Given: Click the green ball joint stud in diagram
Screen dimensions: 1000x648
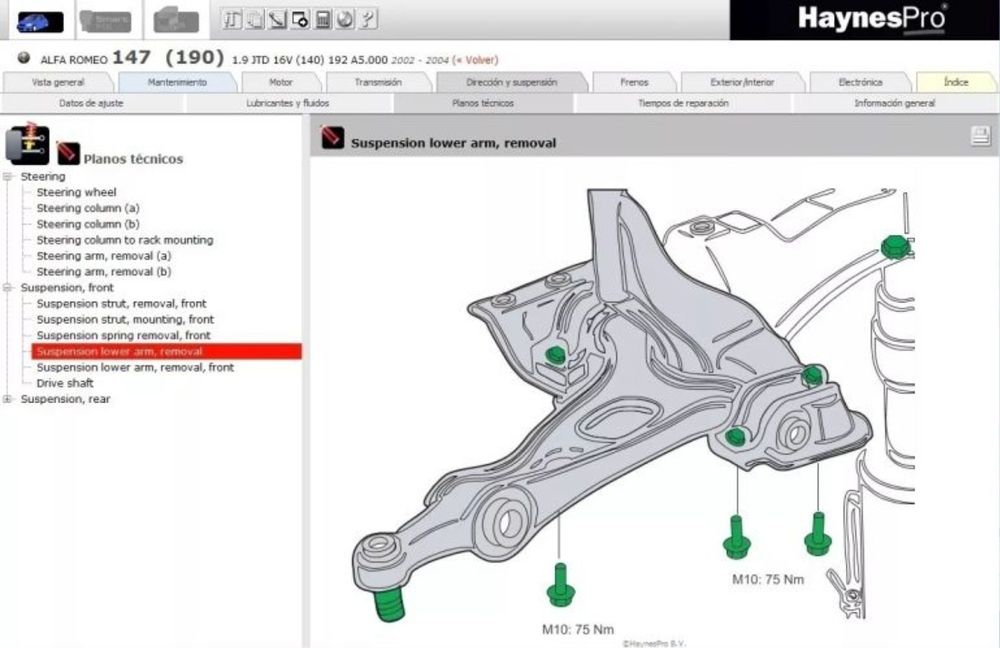Looking at the screenshot, I should (390, 604).
